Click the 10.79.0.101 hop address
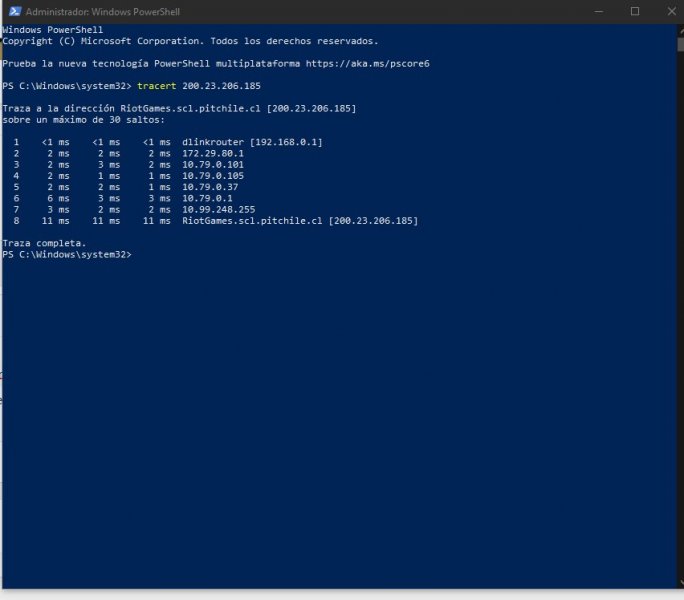Image resolution: width=684 pixels, height=600 pixels. tap(213, 165)
